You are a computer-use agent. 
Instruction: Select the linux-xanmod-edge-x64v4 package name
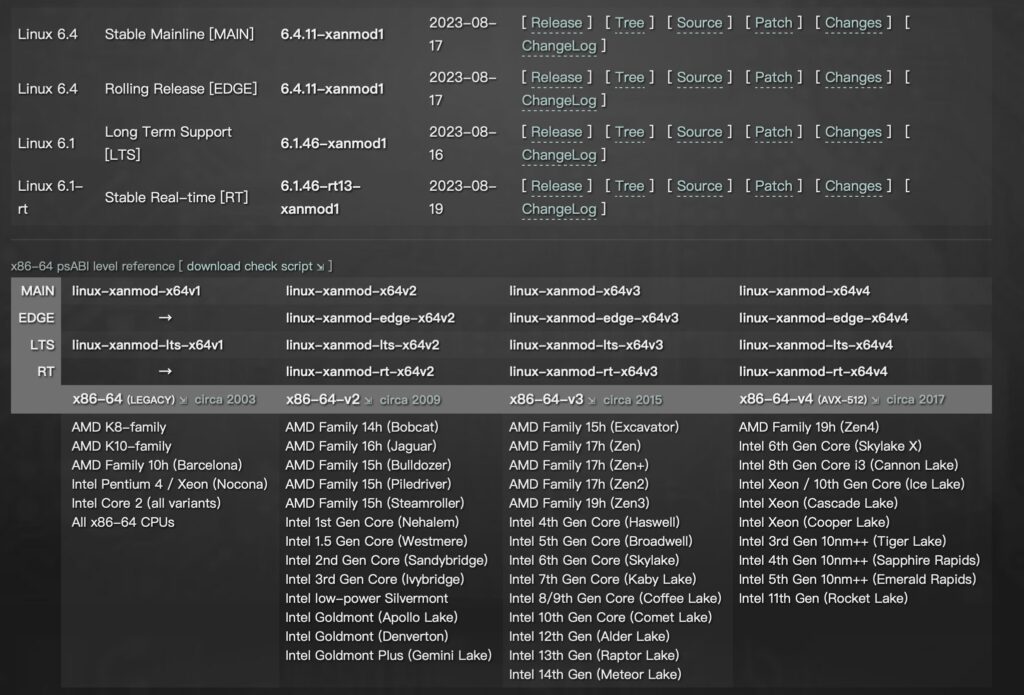[x=823, y=318]
